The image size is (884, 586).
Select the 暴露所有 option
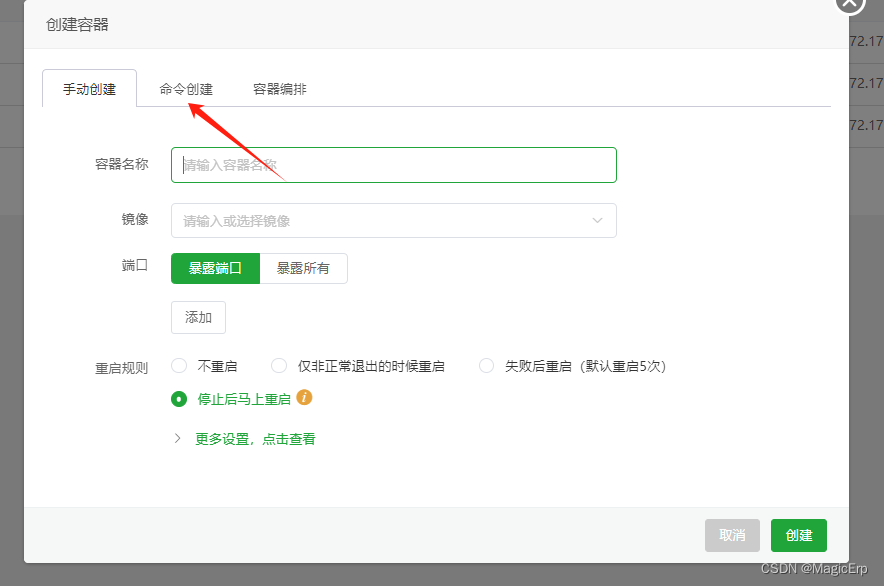tap(304, 268)
